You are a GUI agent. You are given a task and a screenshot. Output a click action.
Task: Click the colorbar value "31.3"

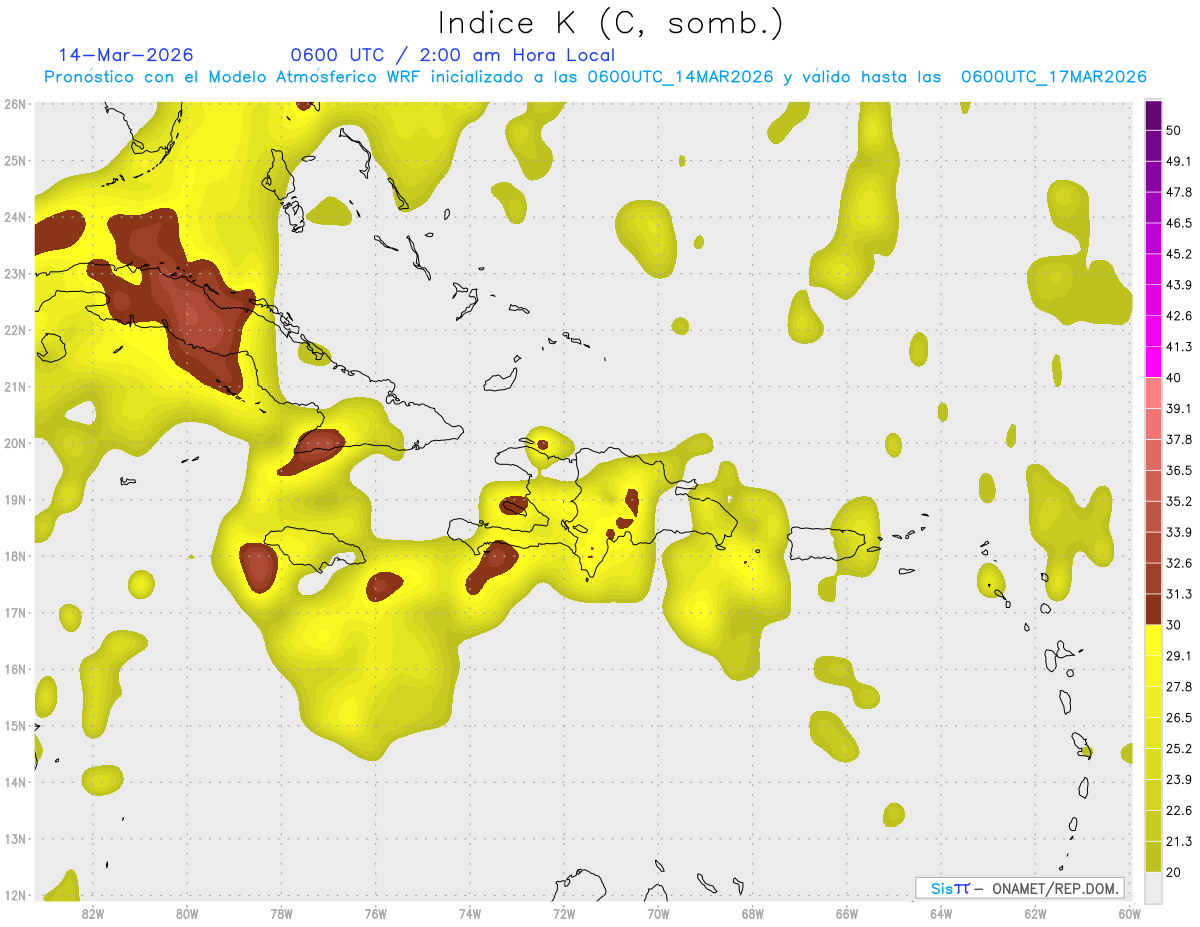1179,594
